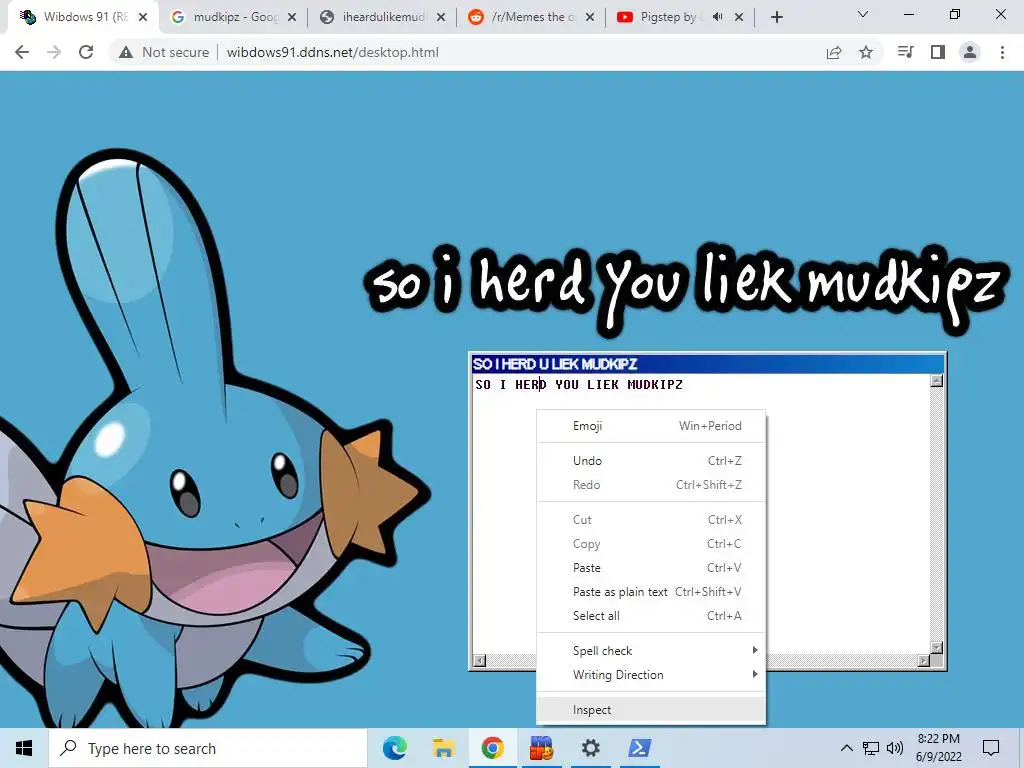Open Settings gear from the taskbar
The image size is (1024, 768).
590,748
